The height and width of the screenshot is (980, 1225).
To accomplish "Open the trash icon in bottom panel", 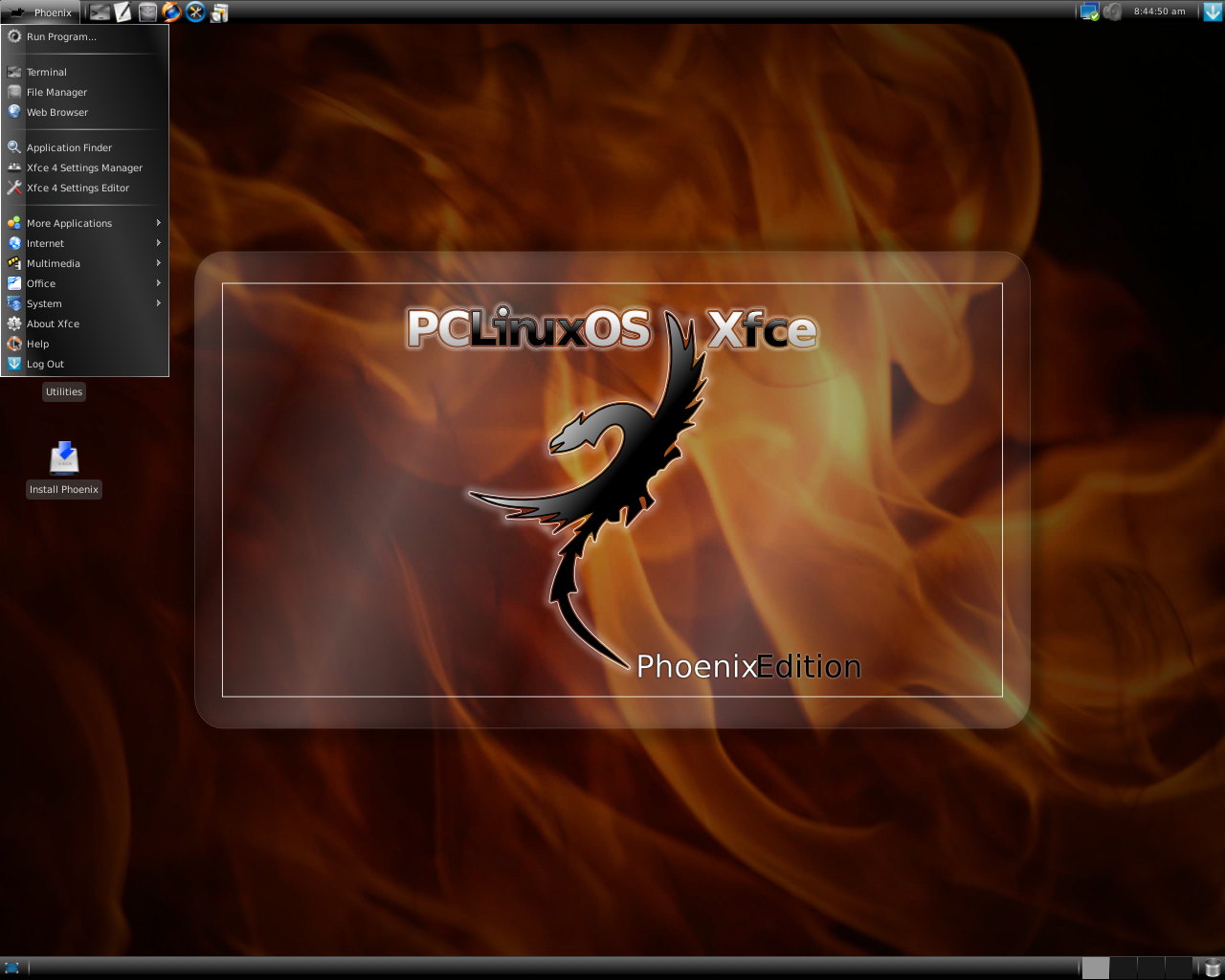I will pos(1213,968).
